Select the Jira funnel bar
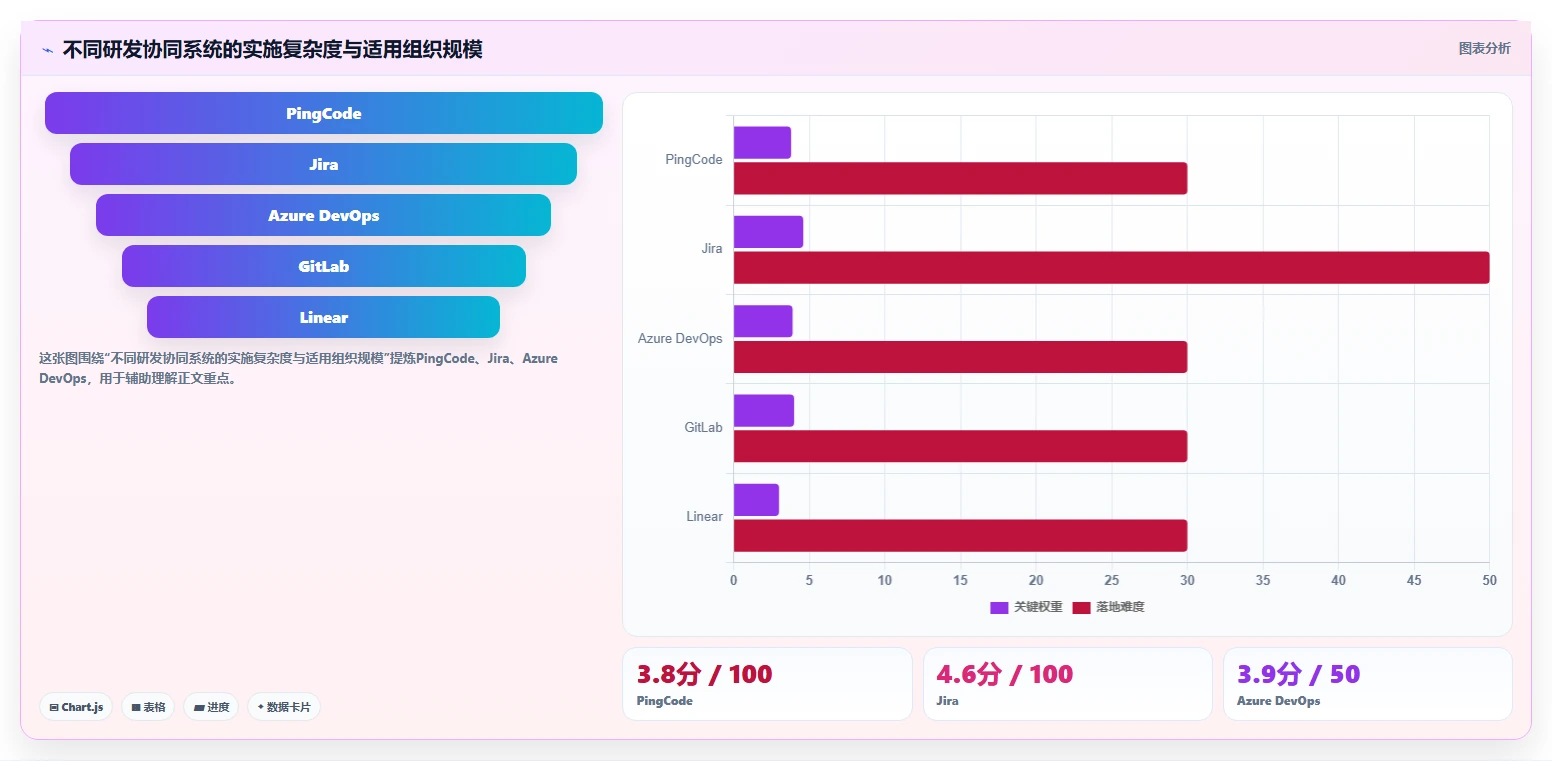 pos(323,164)
